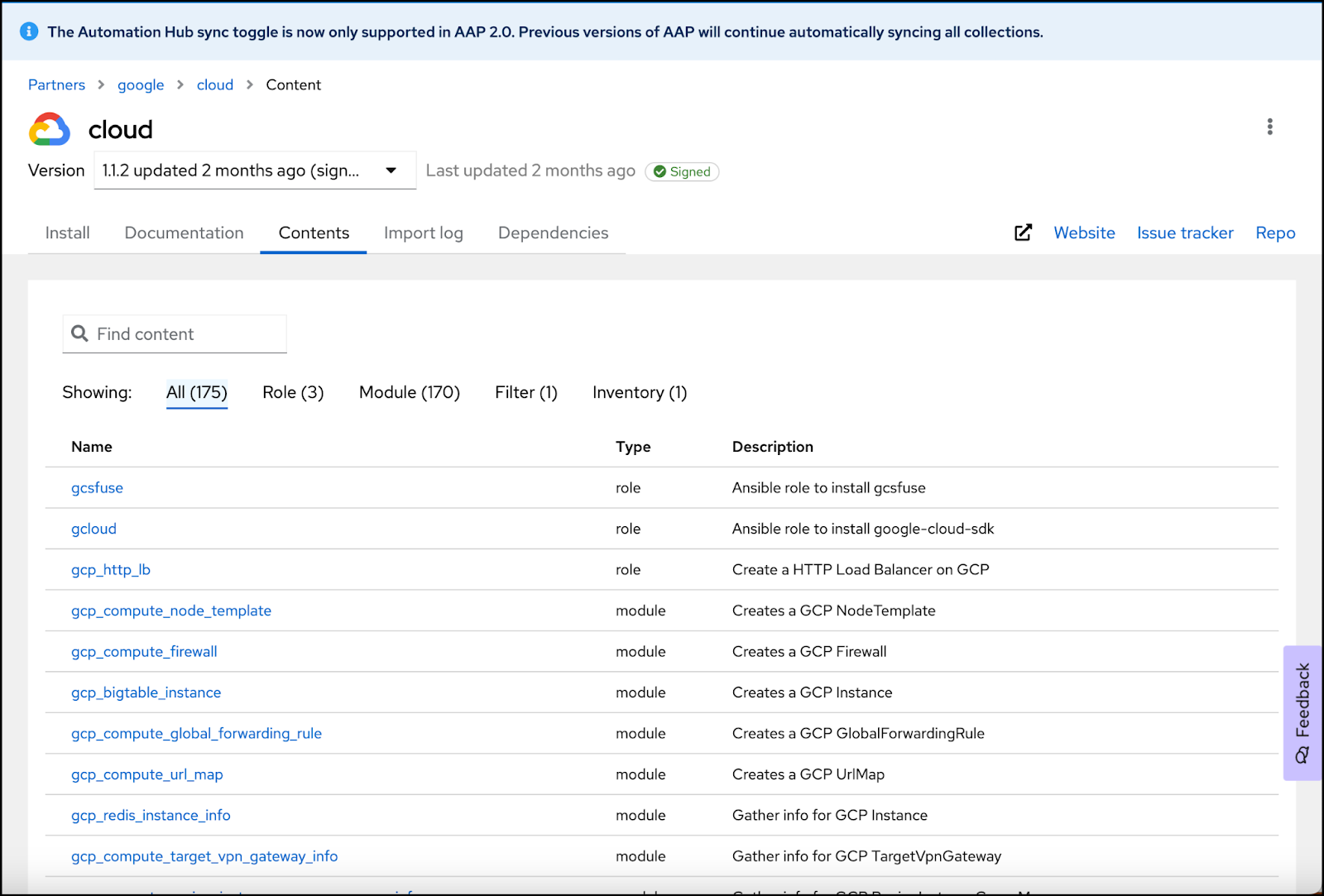Open the Feedback side tab
This screenshot has height=896, width=1324.
coord(1302,712)
